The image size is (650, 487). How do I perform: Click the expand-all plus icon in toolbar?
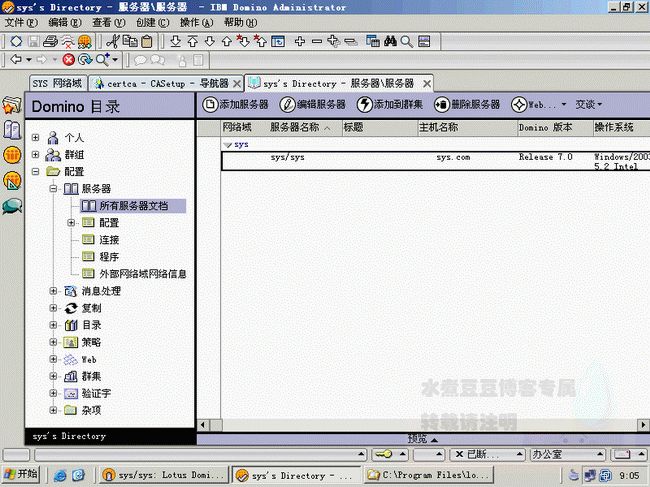click(x=300, y=41)
